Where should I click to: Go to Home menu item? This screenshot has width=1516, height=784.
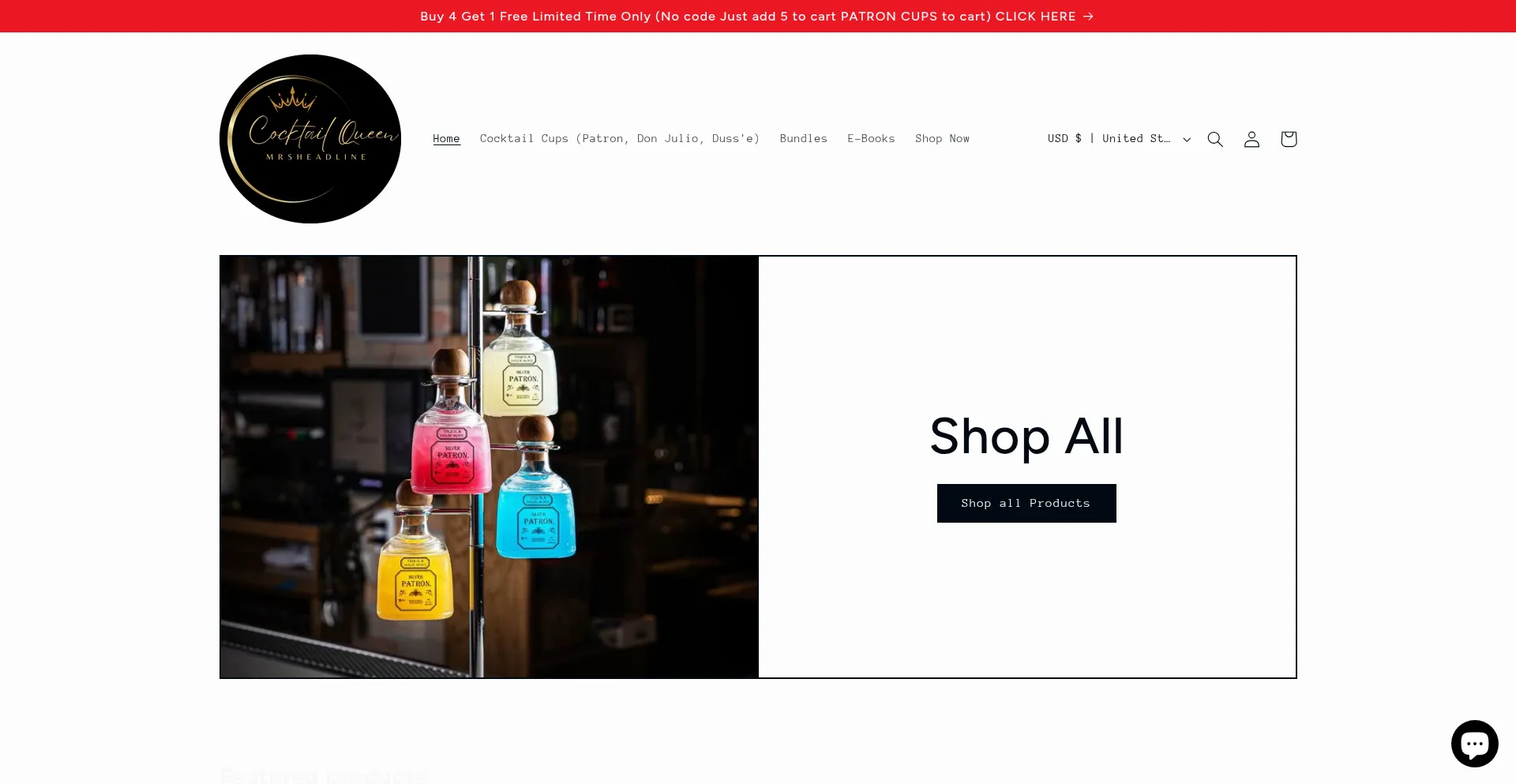click(x=446, y=139)
